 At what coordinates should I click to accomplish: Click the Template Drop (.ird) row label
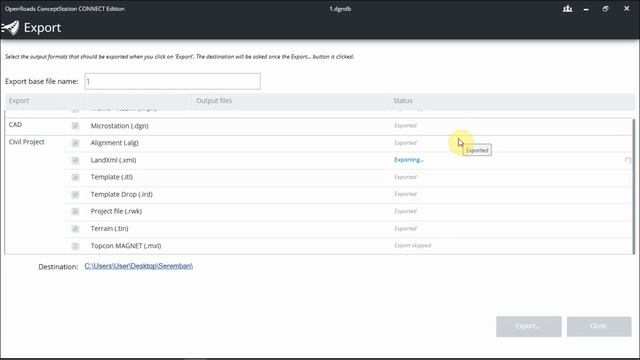pos(122,194)
